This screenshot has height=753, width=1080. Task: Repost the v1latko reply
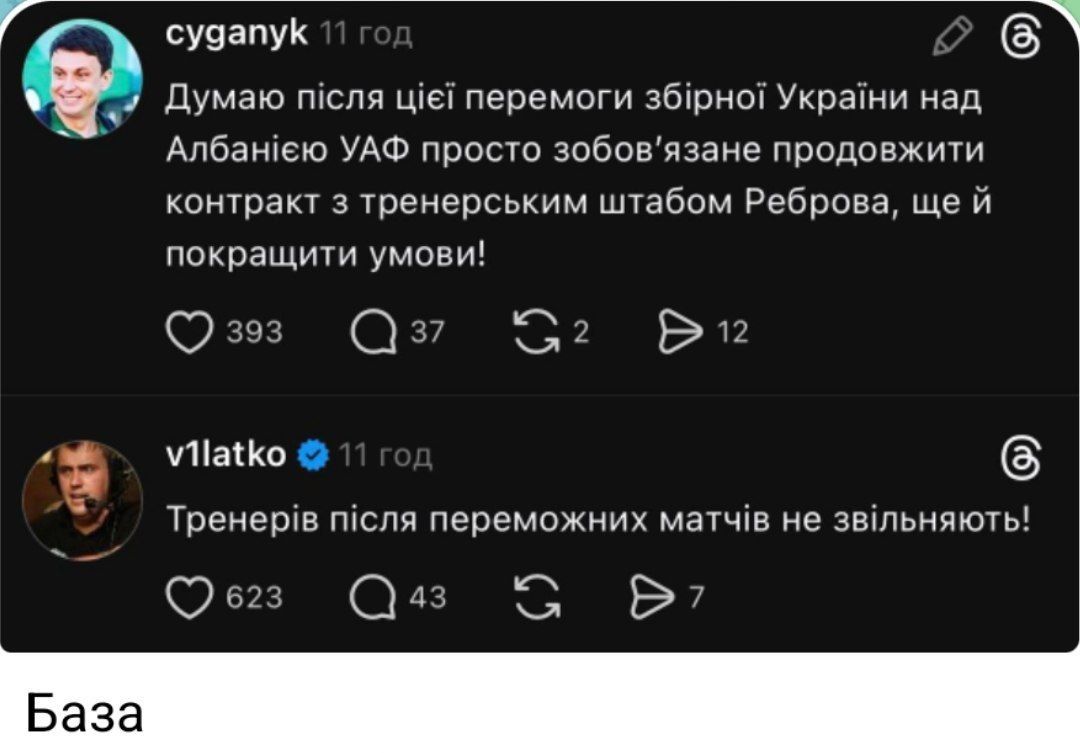pyautogui.click(x=535, y=597)
